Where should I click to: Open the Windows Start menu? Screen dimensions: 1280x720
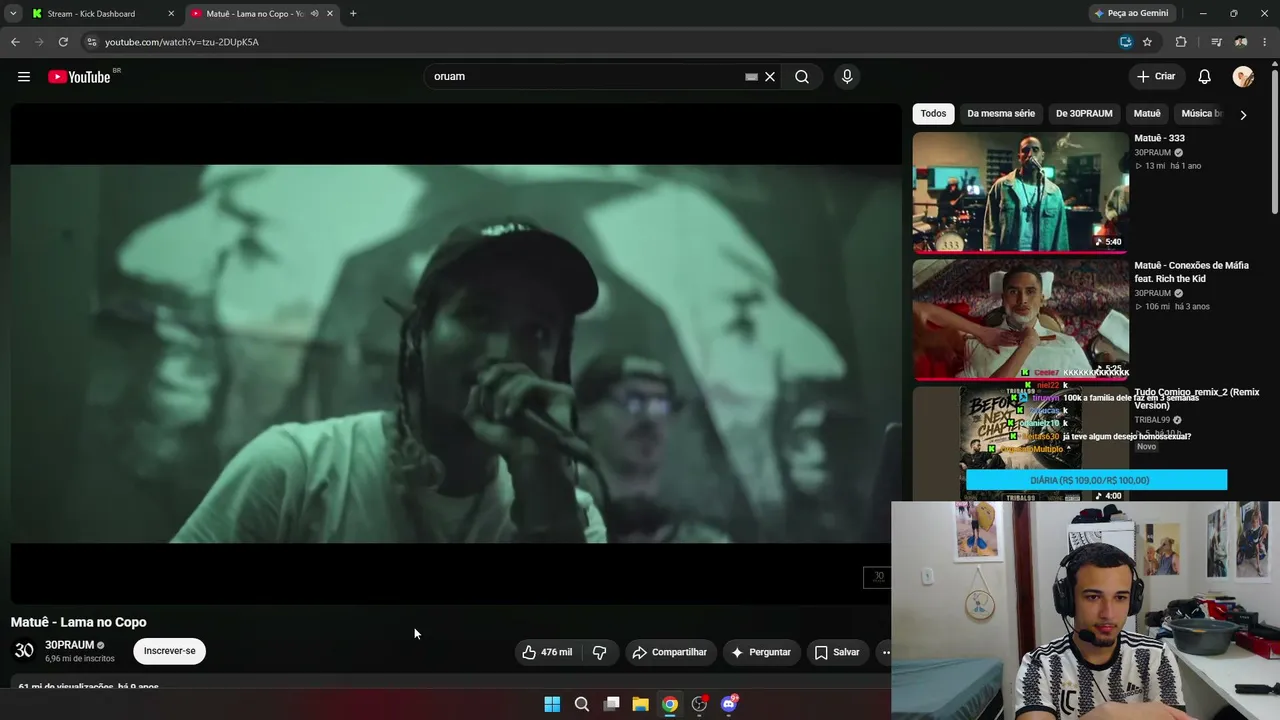(x=552, y=704)
